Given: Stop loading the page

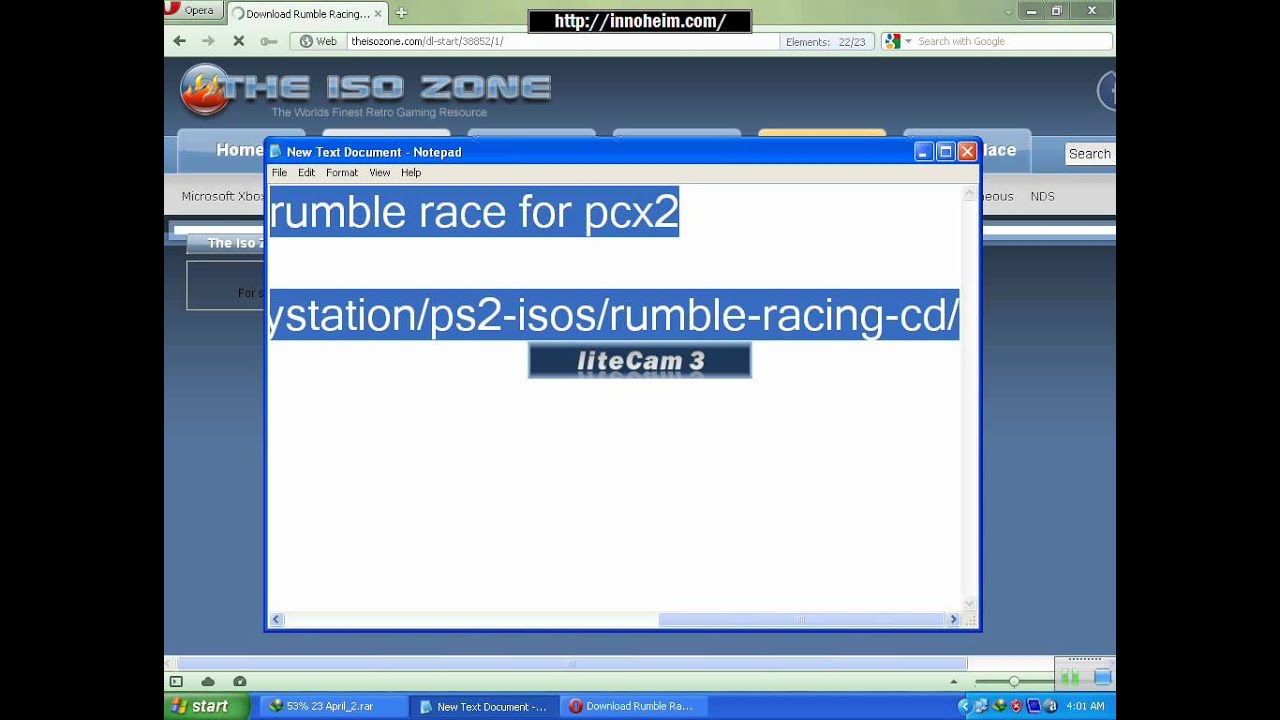Looking at the screenshot, I should [238, 41].
